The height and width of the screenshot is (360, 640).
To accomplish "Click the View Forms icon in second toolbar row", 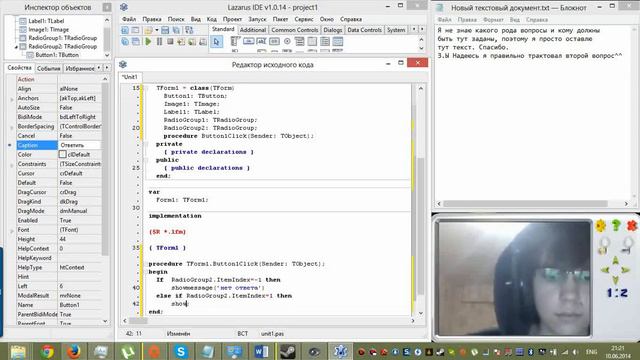I will [x=136, y=42].
